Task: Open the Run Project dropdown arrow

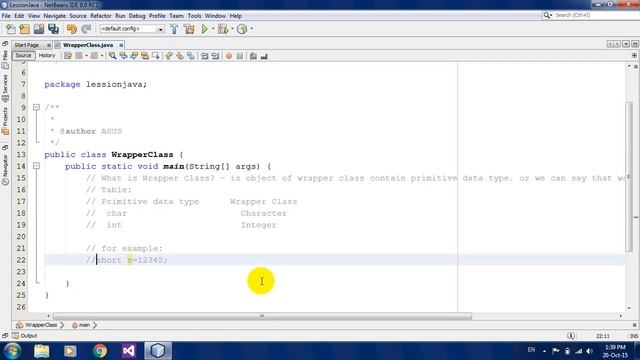Action: [213, 29]
